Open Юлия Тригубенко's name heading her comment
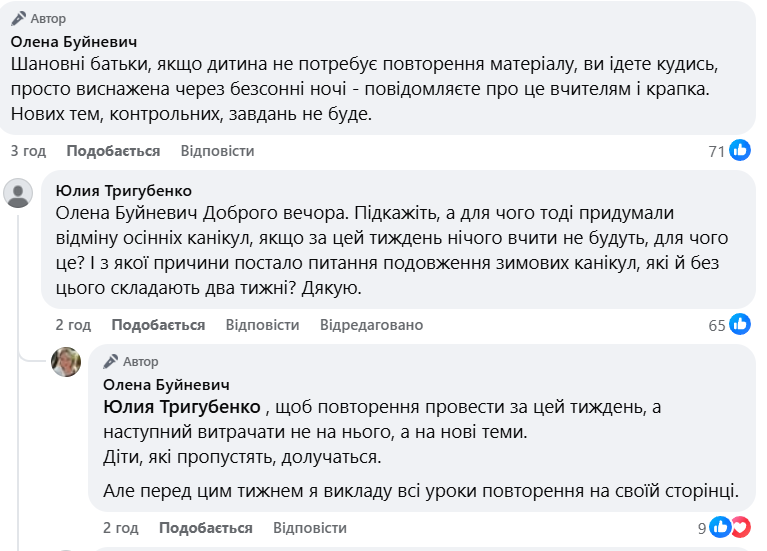This screenshot has height=551, width=767. click(123, 191)
